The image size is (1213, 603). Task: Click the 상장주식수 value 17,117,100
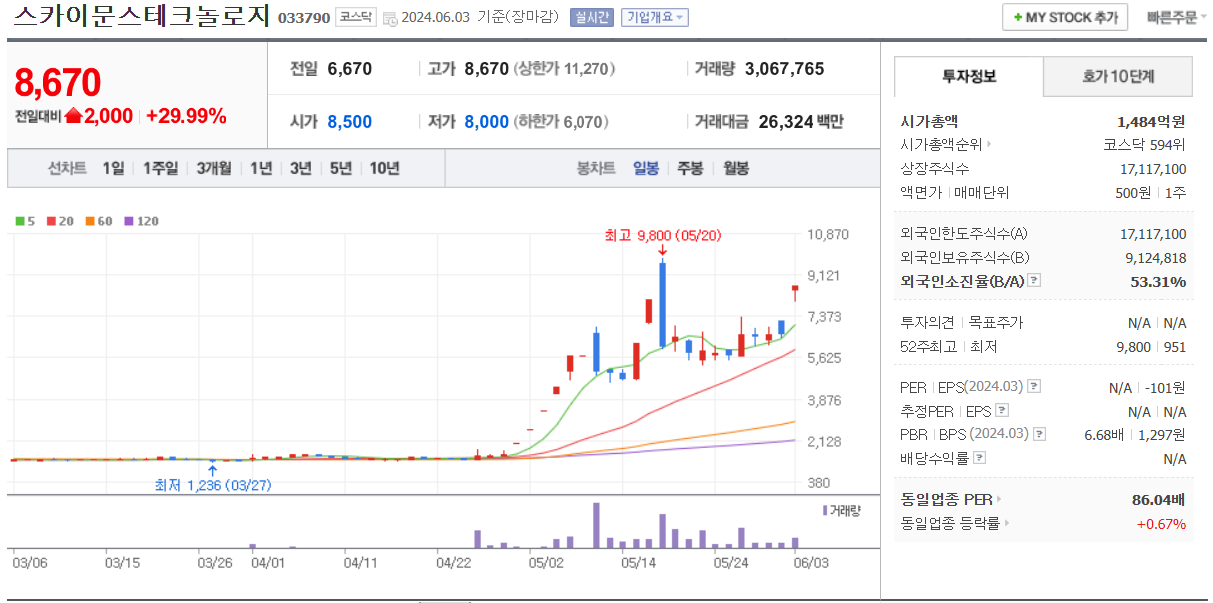coord(1153,169)
